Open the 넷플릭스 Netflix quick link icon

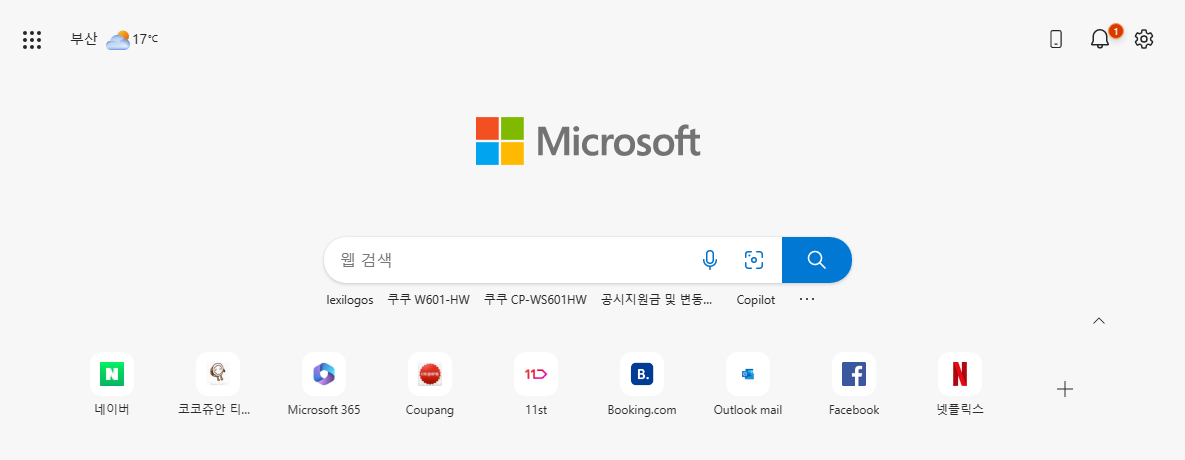pos(960,374)
